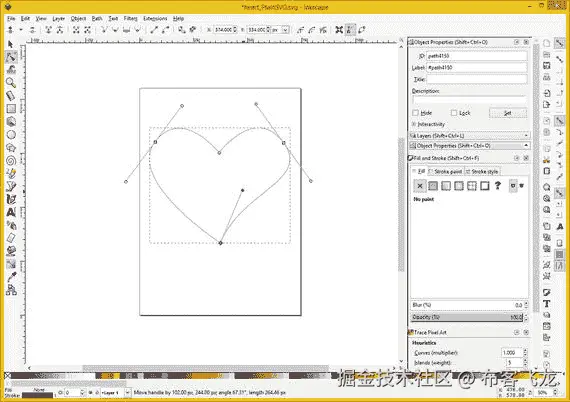Select the Ellipse circle tool
Image resolution: width=570 pixels, height=402 pixels.
(11, 134)
